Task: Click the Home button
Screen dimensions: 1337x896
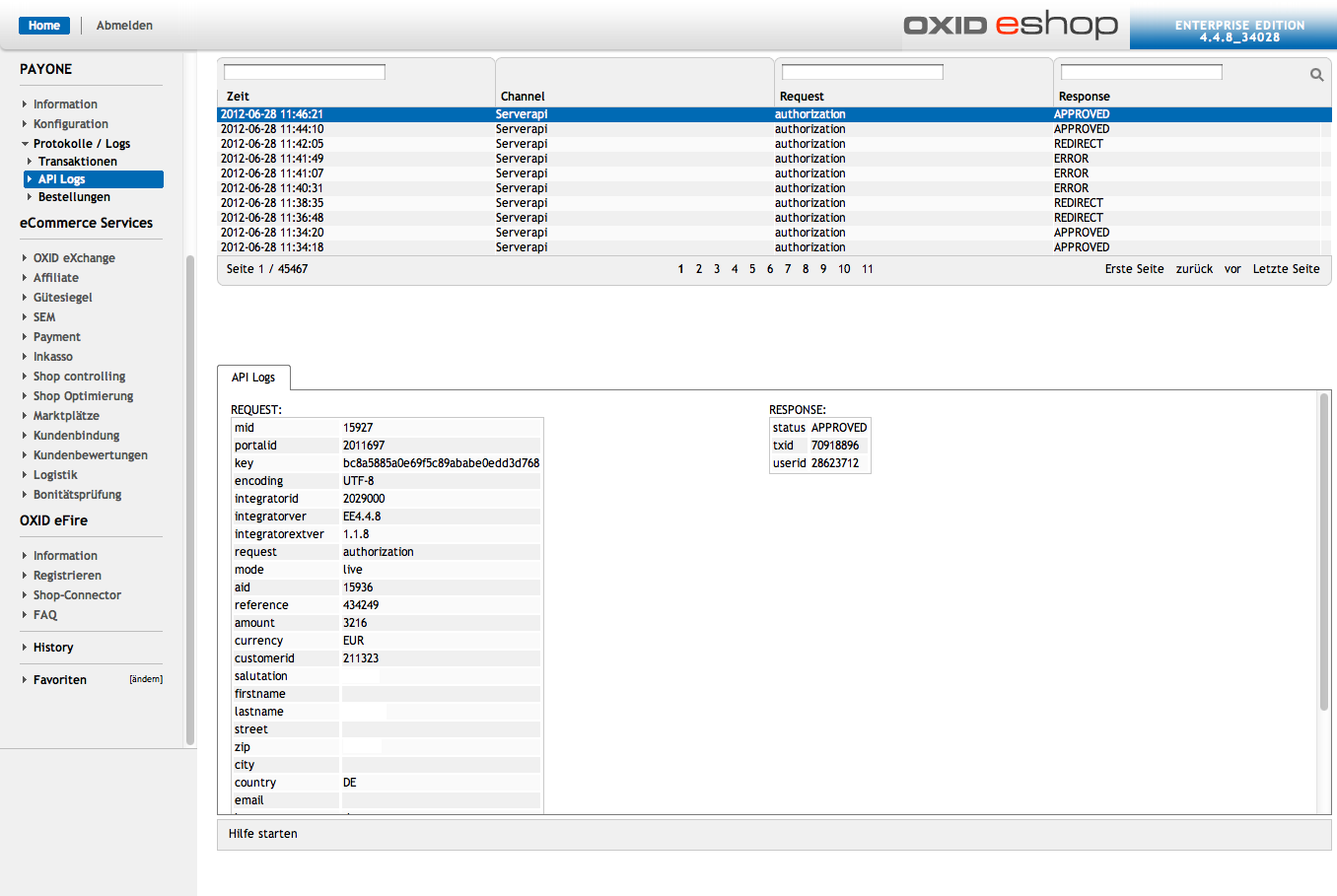Action: point(44,26)
